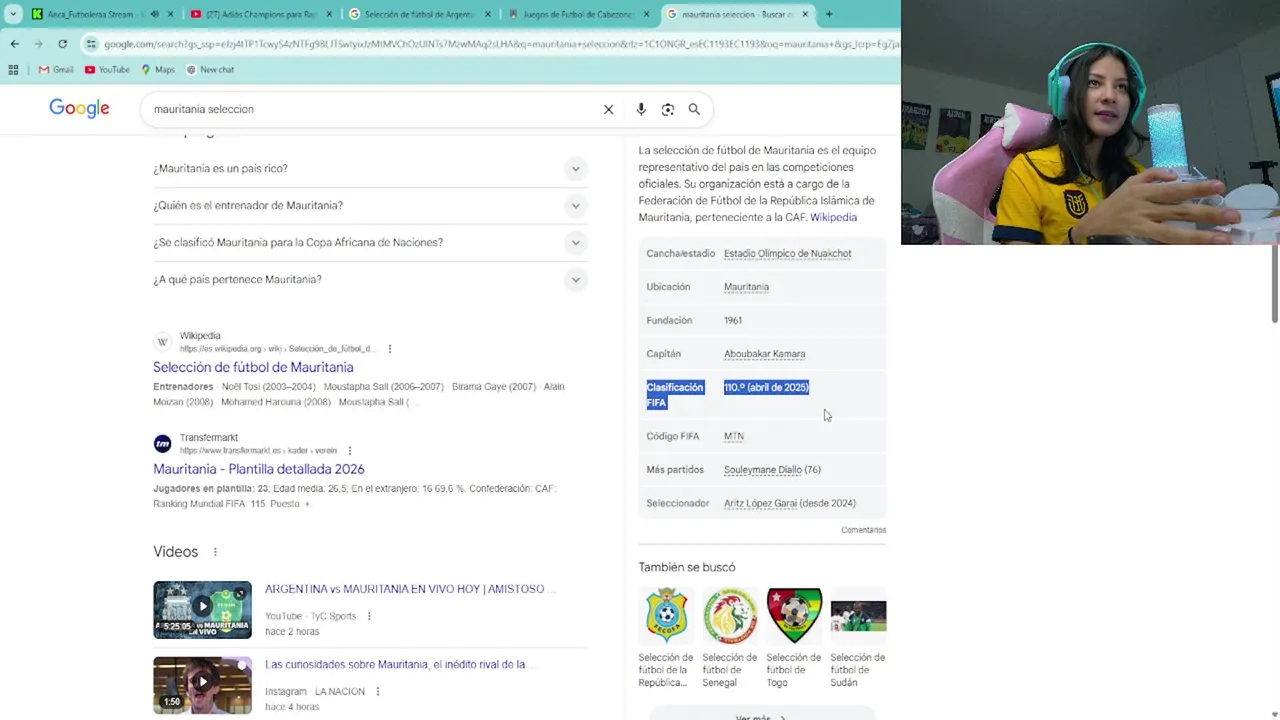Close the mauritania seleccion tab
The height and width of the screenshot is (720, 1280).
805,14
